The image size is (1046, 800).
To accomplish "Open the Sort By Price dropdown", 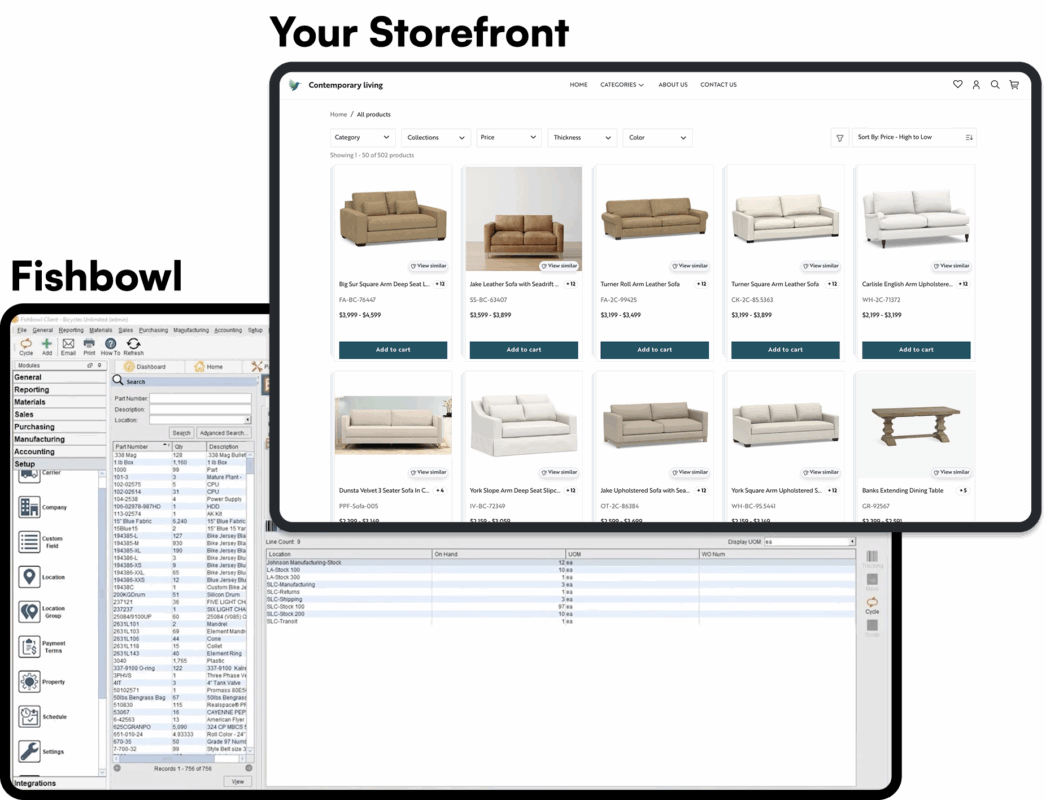I will point(914,138).
